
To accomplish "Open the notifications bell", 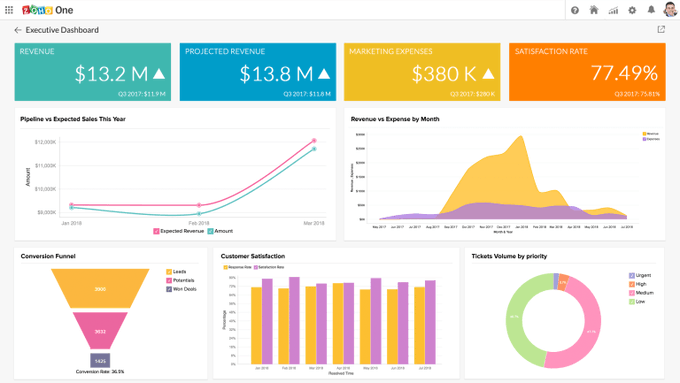I will tap(651, 10).
